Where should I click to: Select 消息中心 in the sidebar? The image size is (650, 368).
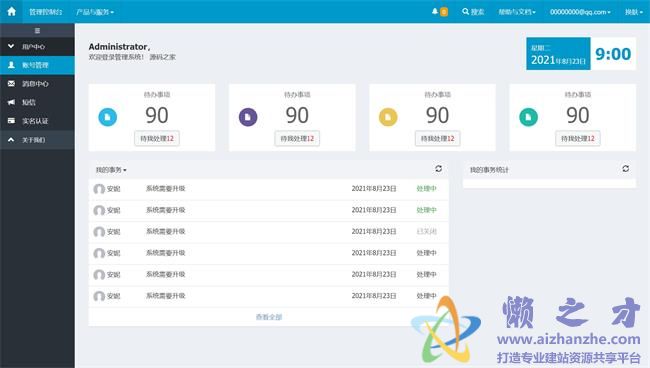click(x=37, y=84)
